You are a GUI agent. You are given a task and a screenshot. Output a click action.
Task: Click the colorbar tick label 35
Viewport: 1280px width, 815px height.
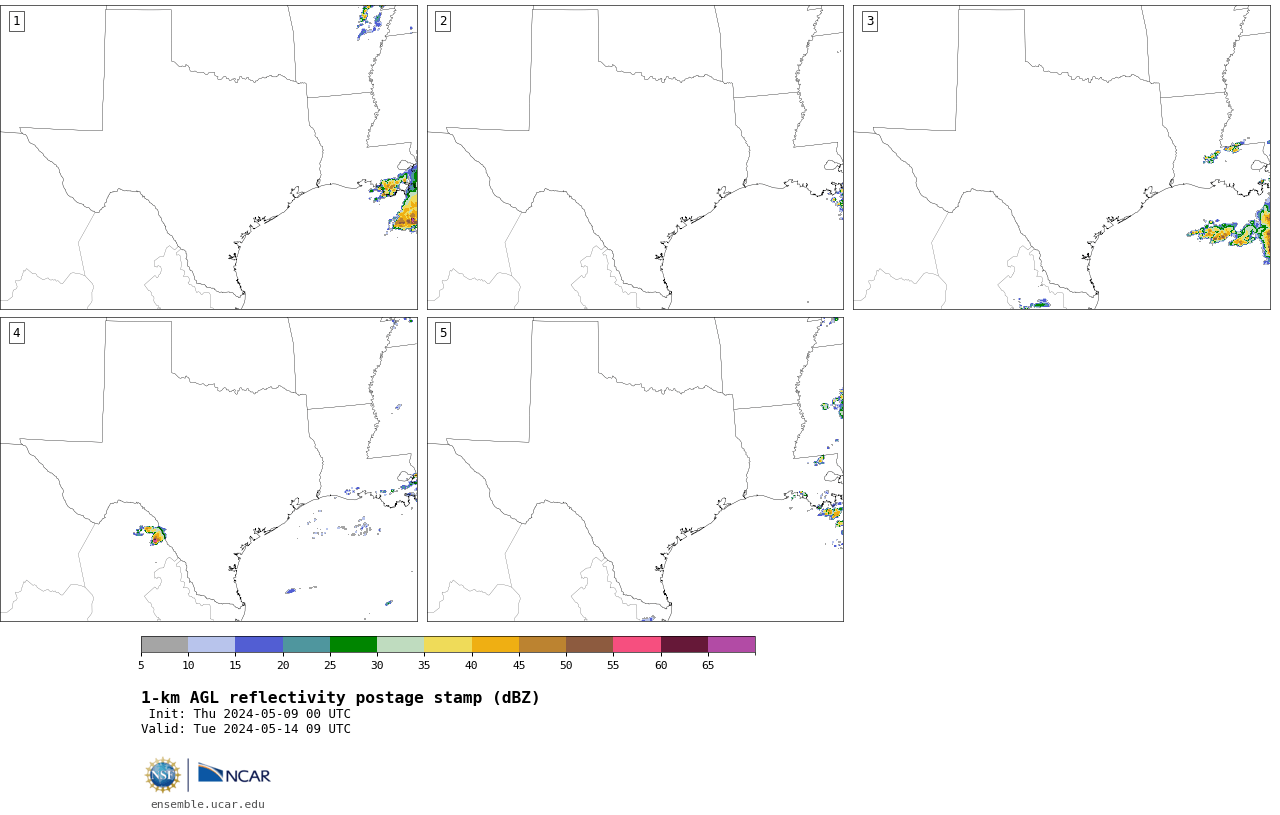coord(424,665)
